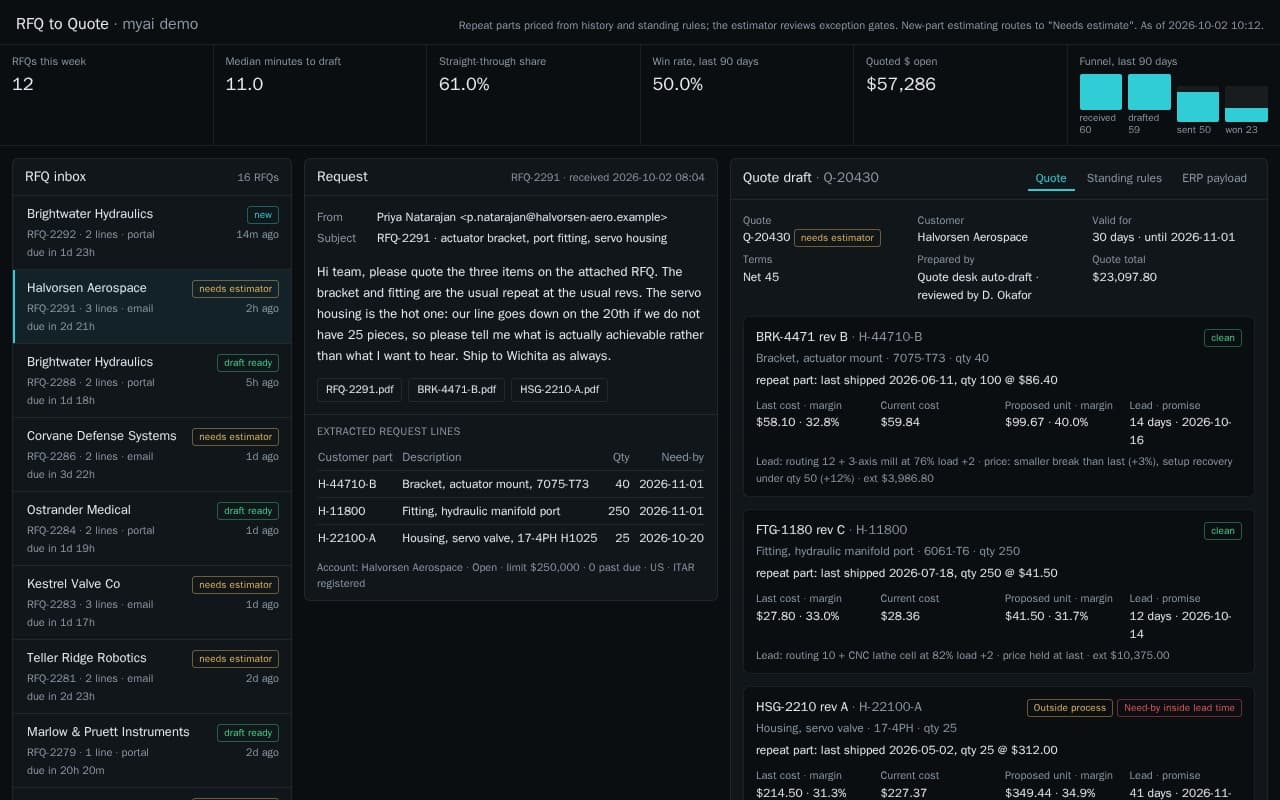Viewport: 1280px width, 800px height.
Task: Select Brightwater Hydraulics RFQ-2292 in the inbox
Action: point(152,233)
